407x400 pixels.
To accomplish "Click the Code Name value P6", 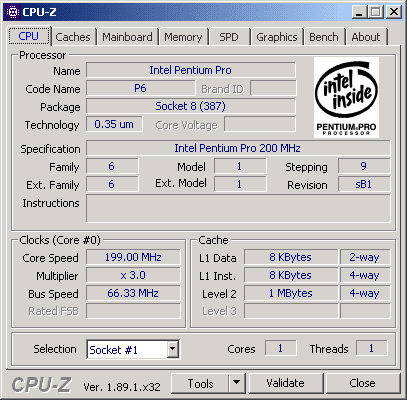I will pyautogui.click(x=140, y=88).
